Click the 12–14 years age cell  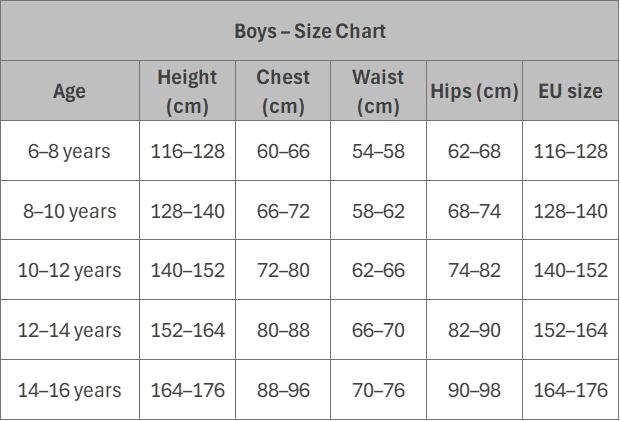pyautogui.click(x=69, y=330)
